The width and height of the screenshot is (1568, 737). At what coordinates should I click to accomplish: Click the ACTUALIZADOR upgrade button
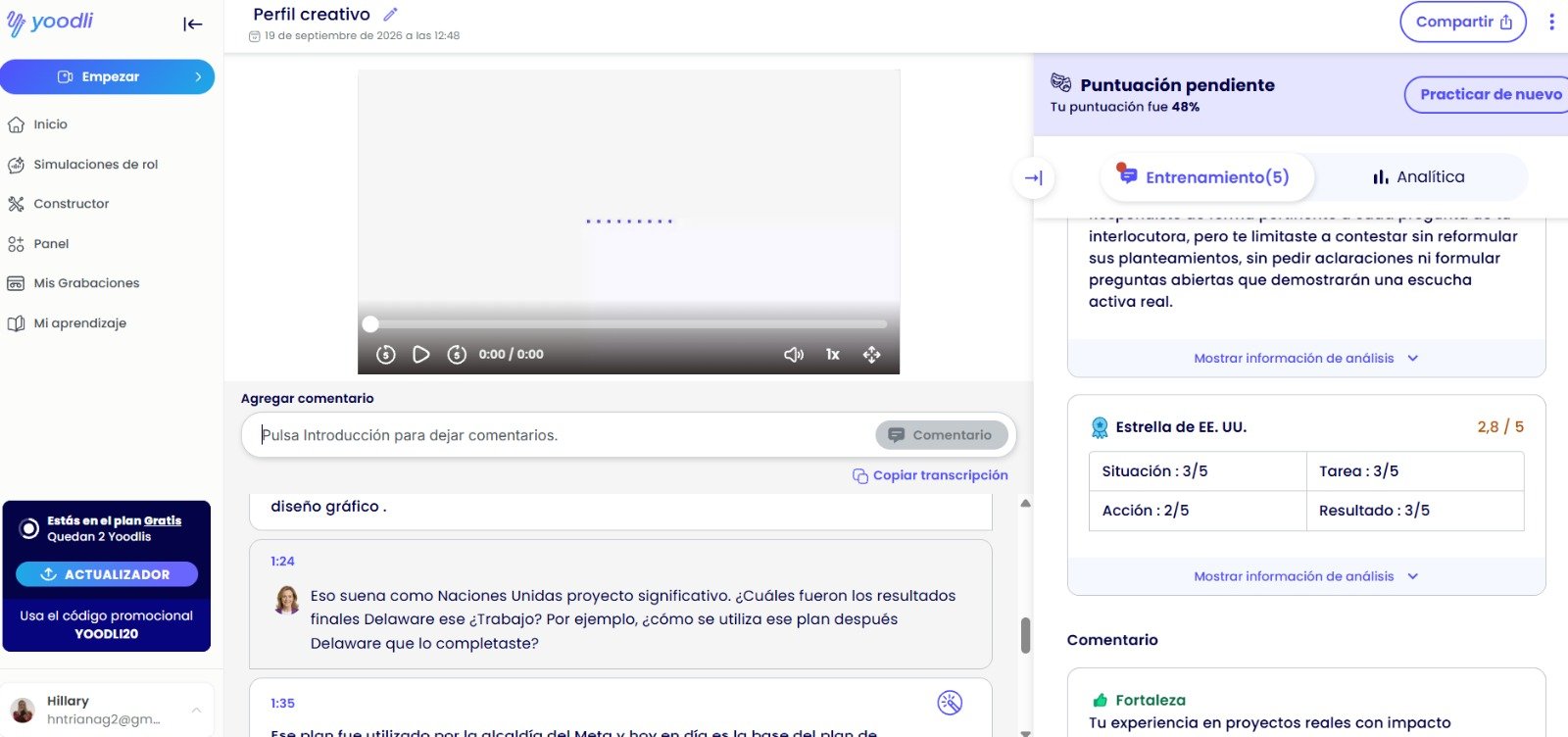(107, 574)
